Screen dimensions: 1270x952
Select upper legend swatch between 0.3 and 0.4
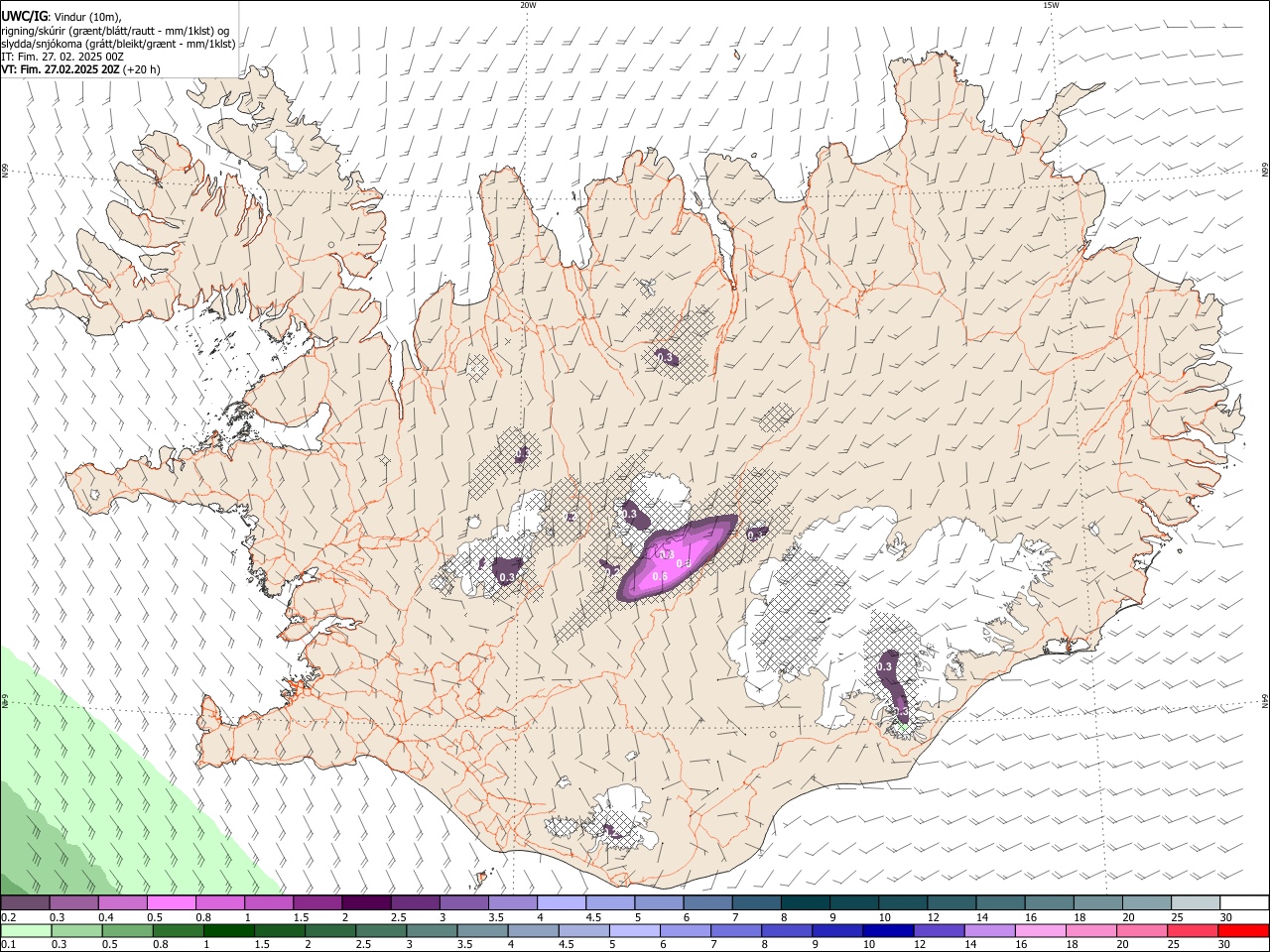tap(74, 903)
